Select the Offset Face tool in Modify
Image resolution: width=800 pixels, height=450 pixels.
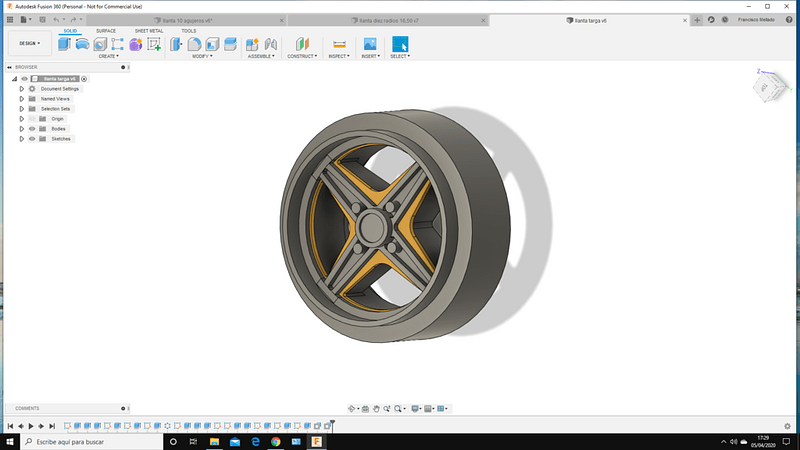(231, 44)
